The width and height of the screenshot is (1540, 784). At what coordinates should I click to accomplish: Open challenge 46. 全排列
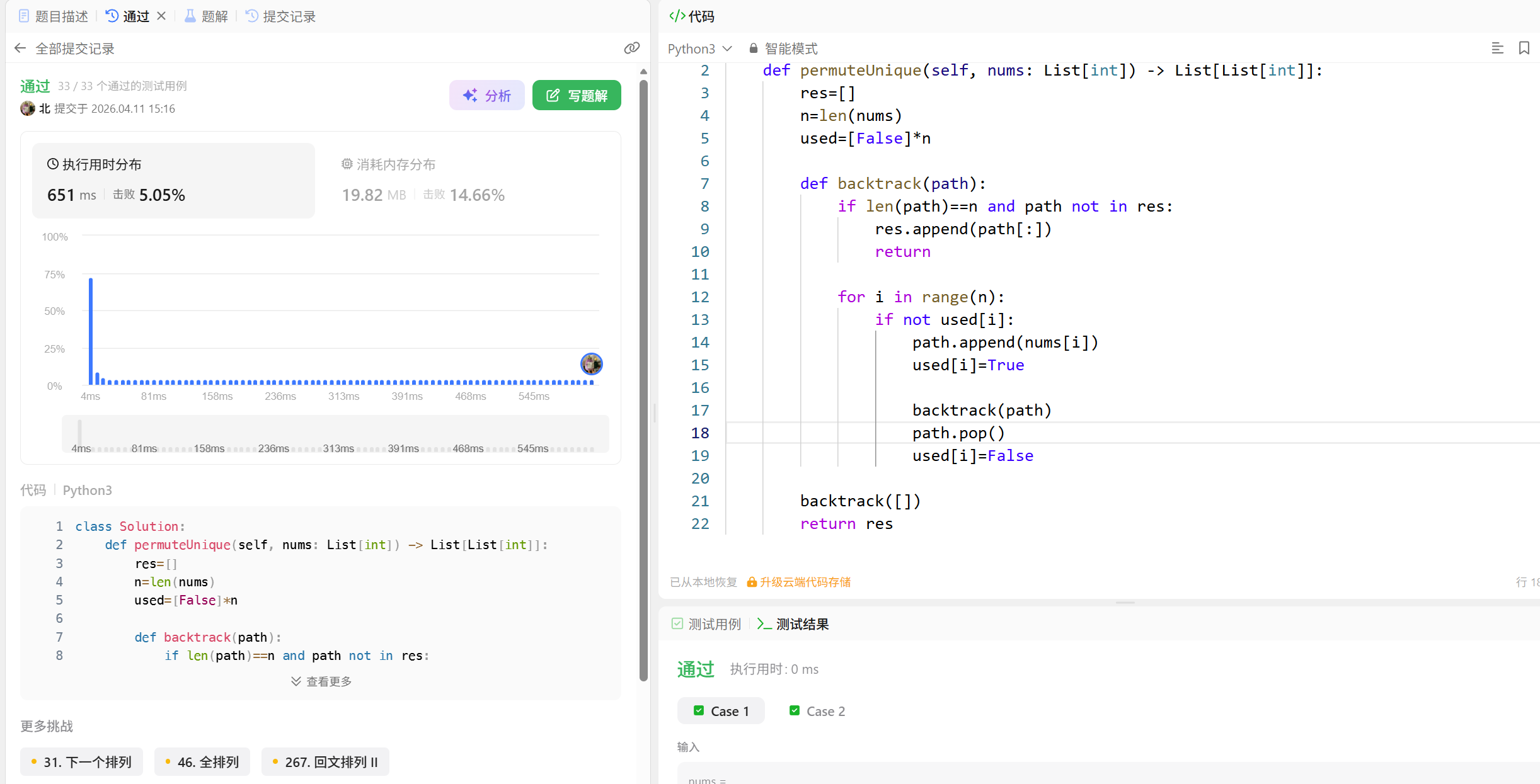click(x=202, y=762)
